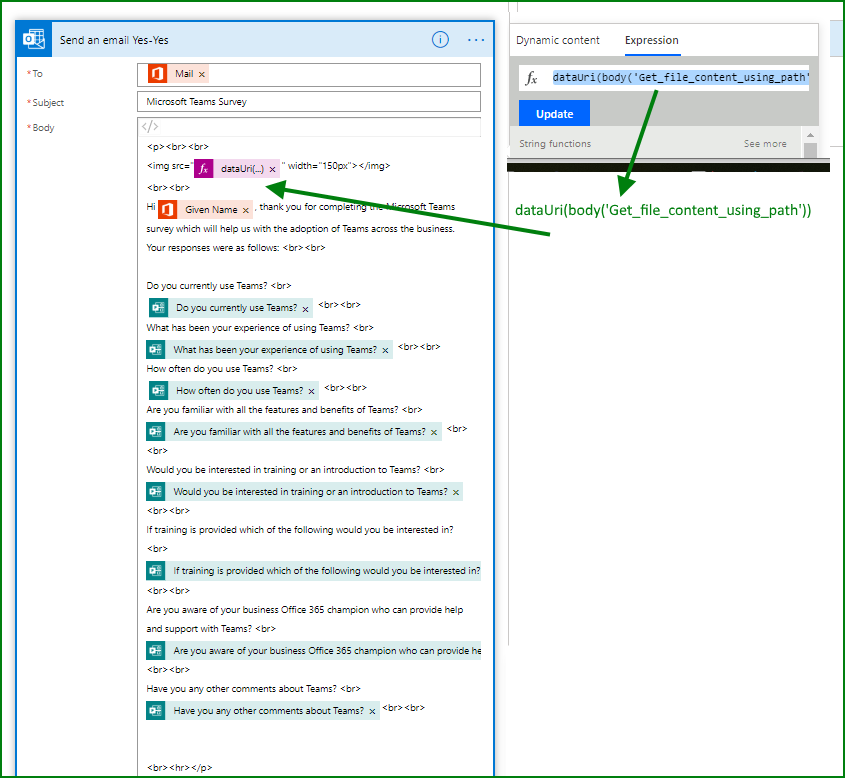Open the info icon for Send an email

[x=440, y=39]
